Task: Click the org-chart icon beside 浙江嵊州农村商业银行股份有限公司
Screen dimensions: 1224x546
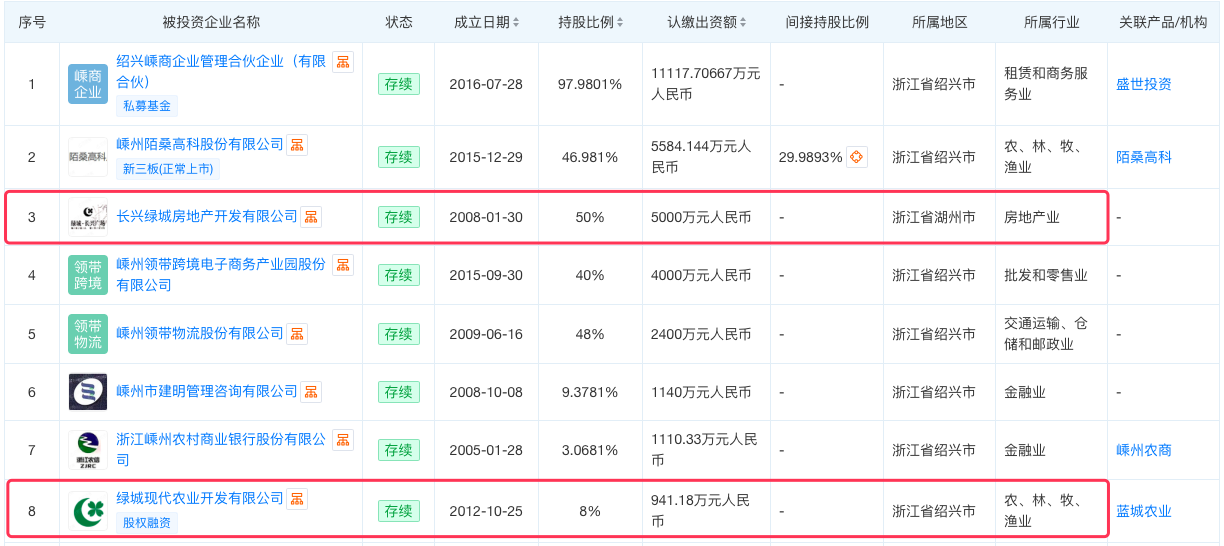Action: (343, 440)
